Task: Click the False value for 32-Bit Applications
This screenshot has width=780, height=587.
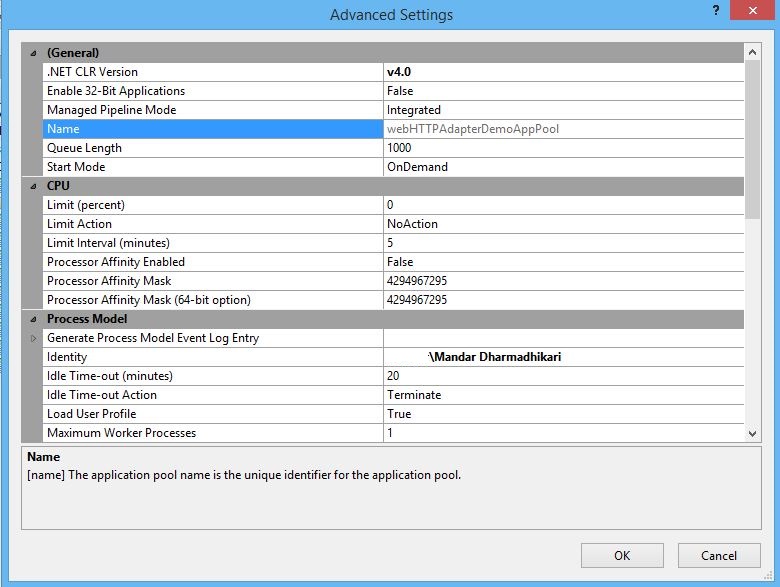Action: (x=564, y=91)
